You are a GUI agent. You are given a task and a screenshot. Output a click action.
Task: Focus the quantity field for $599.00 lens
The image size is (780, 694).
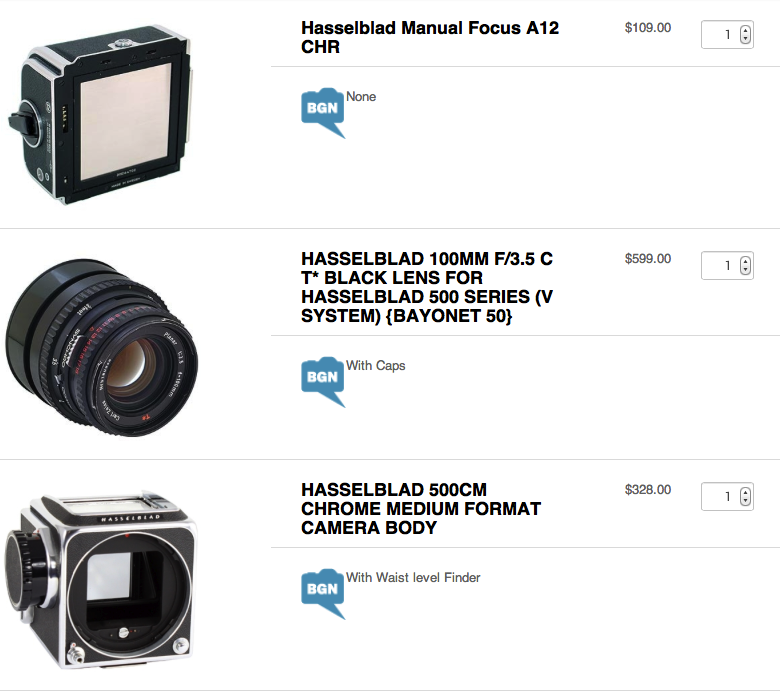pos(721,266)
